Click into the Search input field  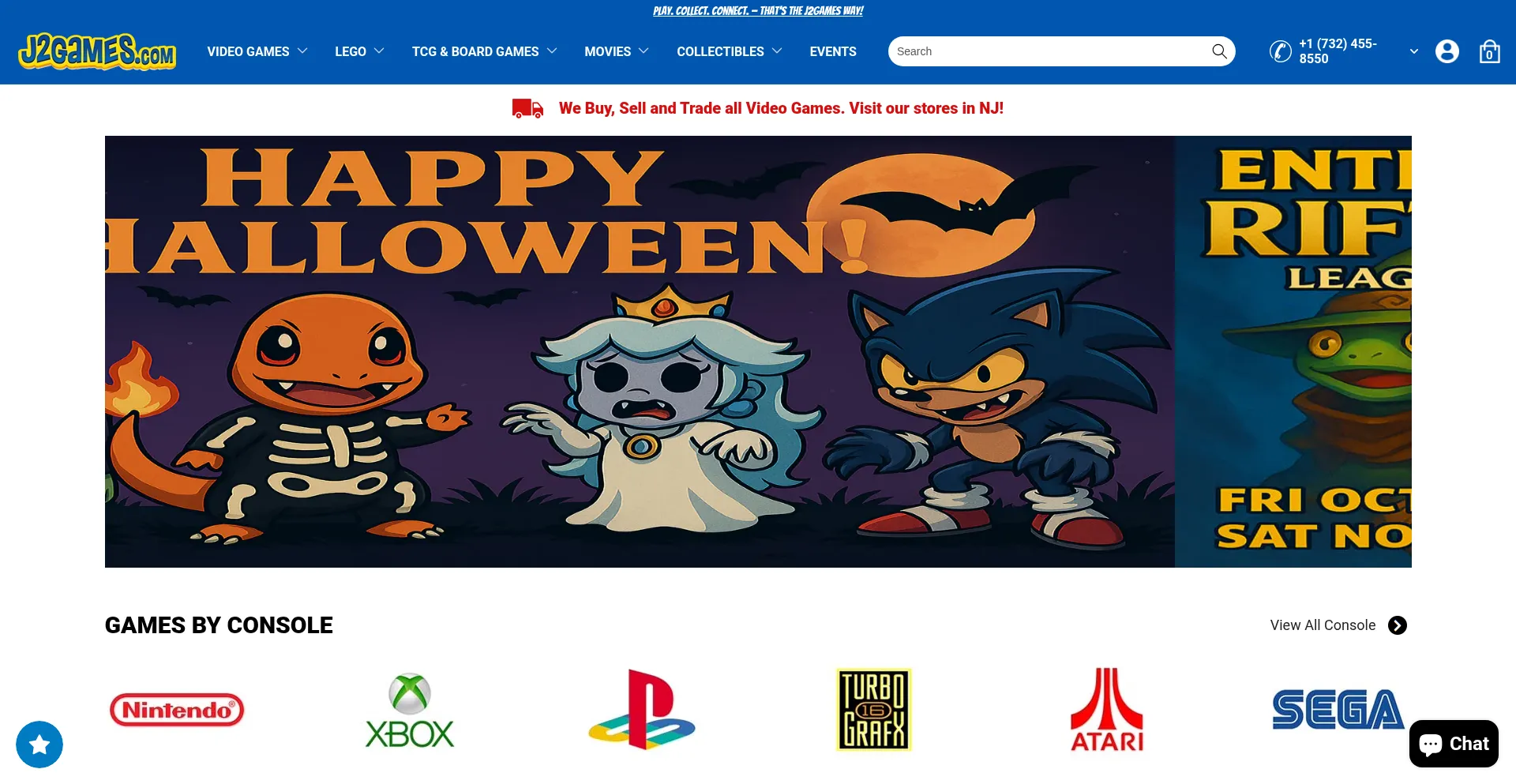tap(1050, 51)
